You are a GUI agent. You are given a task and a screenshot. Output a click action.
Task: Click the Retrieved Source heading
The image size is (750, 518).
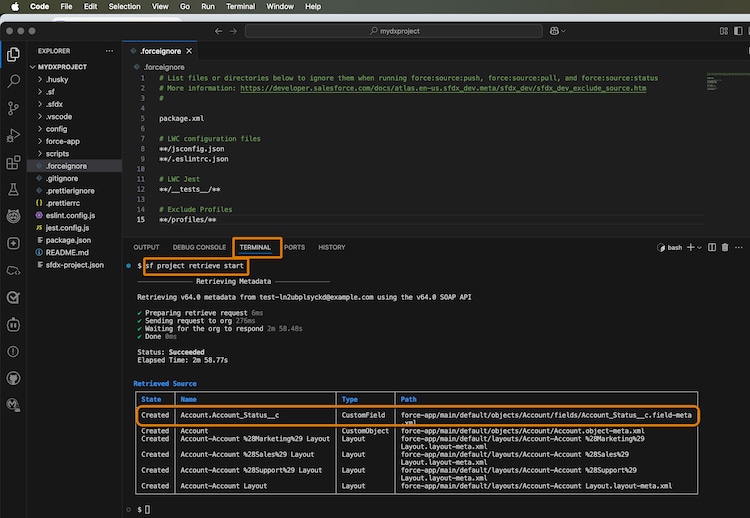pos(165,384)
